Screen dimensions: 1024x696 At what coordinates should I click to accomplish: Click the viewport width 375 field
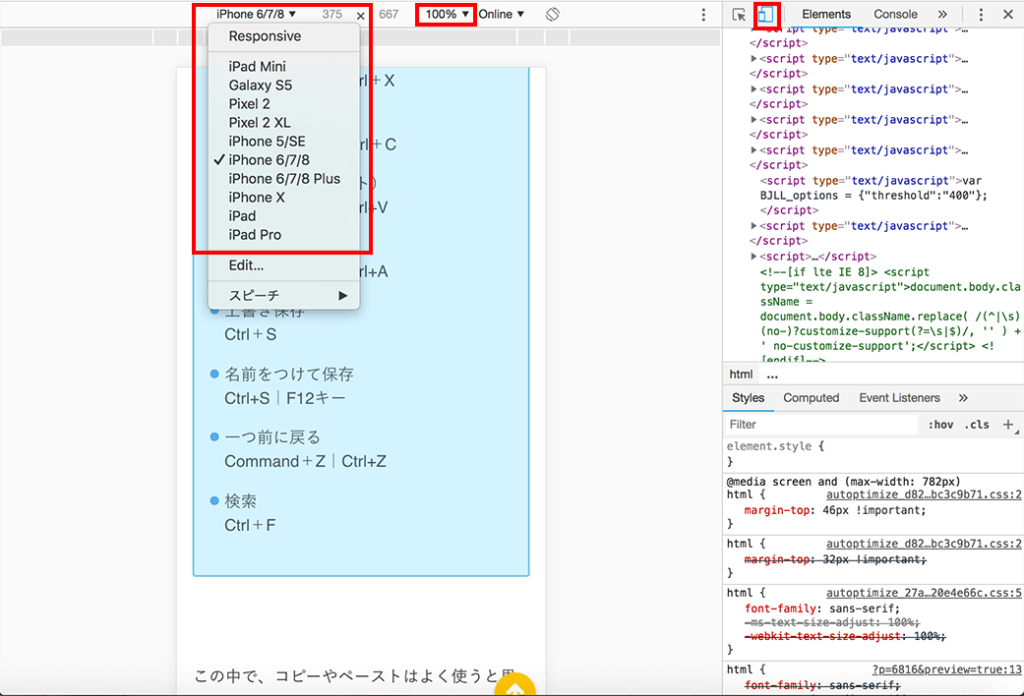[332, 14]
